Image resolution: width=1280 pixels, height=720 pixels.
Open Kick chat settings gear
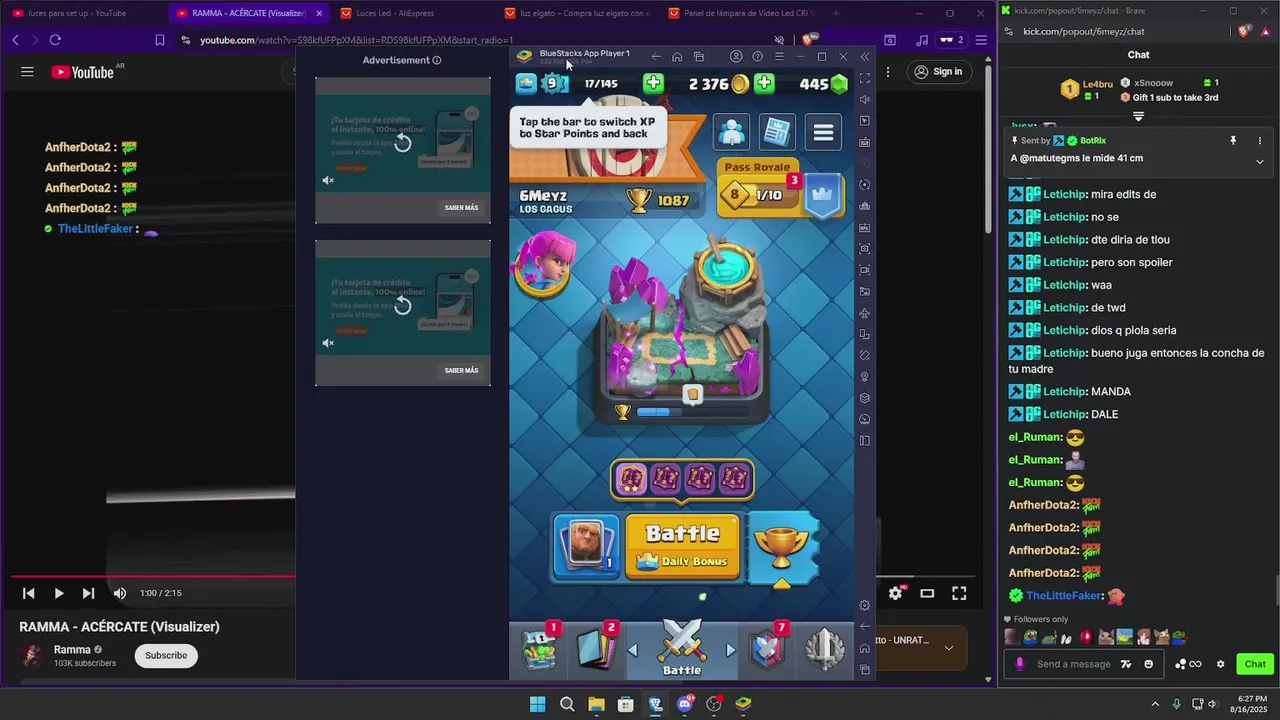pos(1220,664)
